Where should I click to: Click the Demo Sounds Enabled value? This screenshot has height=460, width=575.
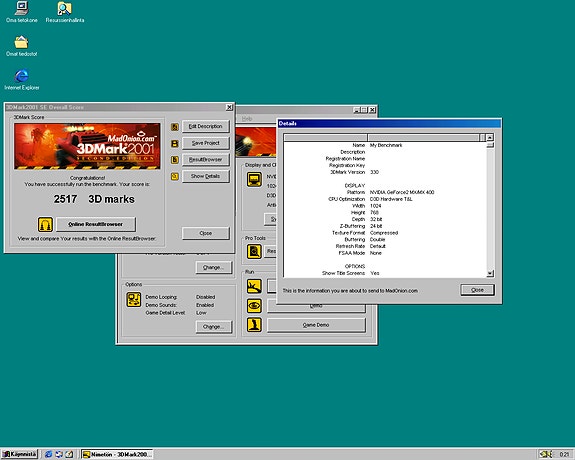[205, 305]
